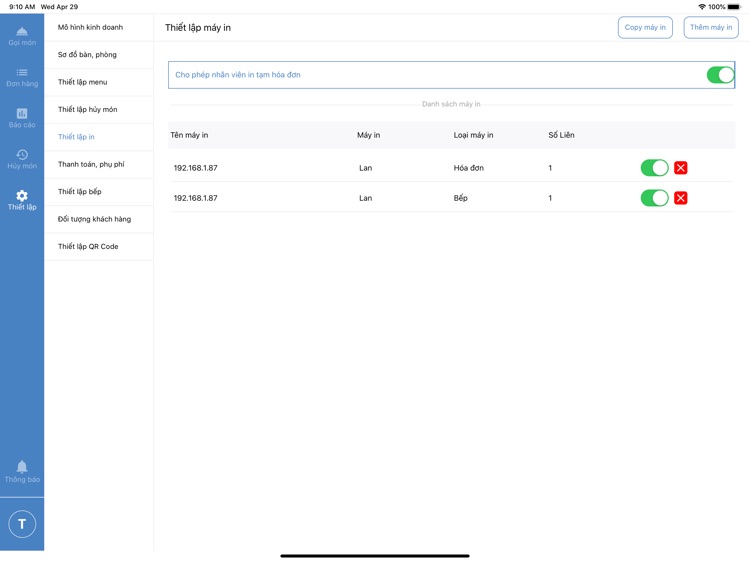750x562 pixels.
Task: Open Thiết lập bếp settings
Action: 99,192
